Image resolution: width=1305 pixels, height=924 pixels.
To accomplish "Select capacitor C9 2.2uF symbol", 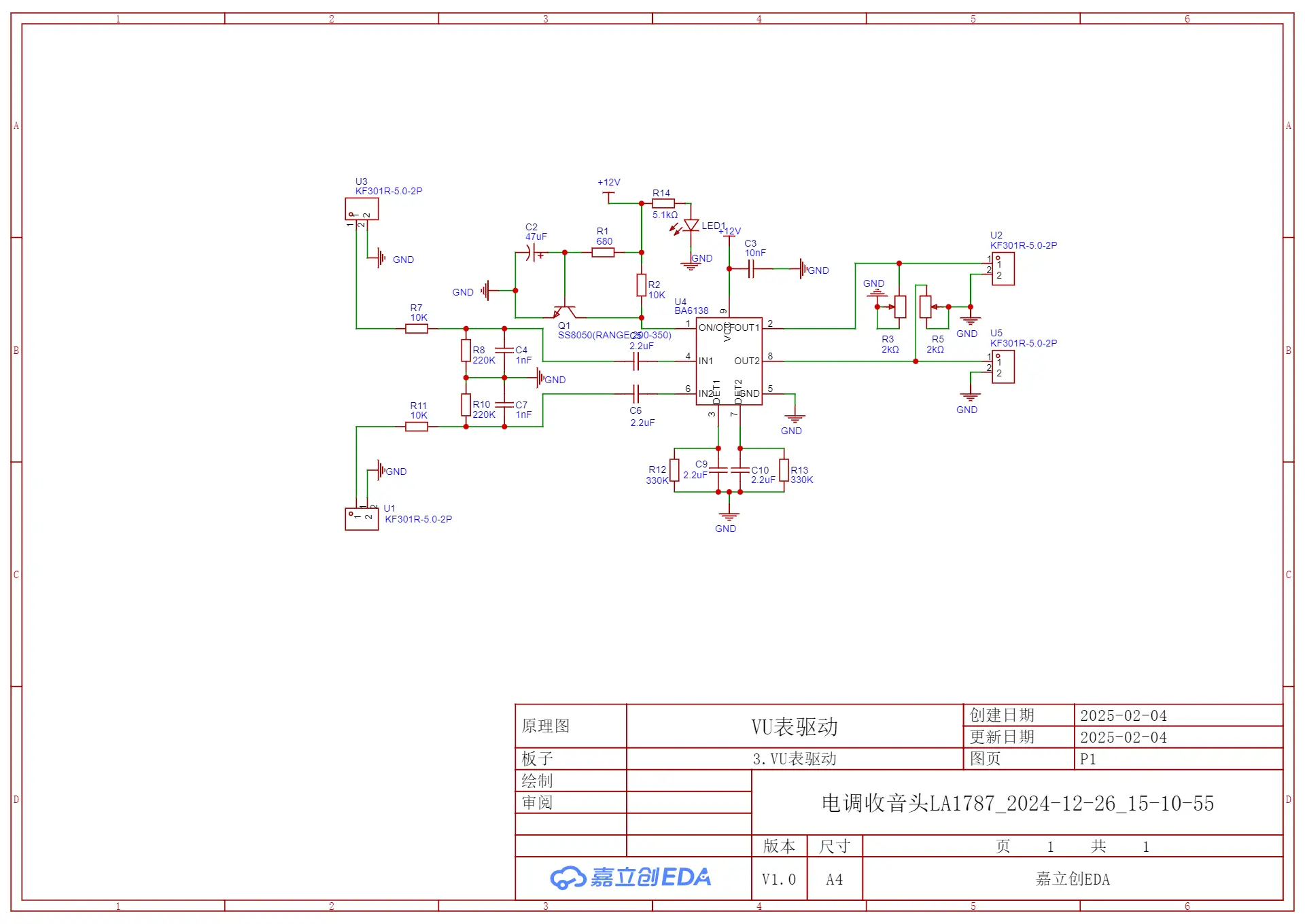I will click(718, 470).
